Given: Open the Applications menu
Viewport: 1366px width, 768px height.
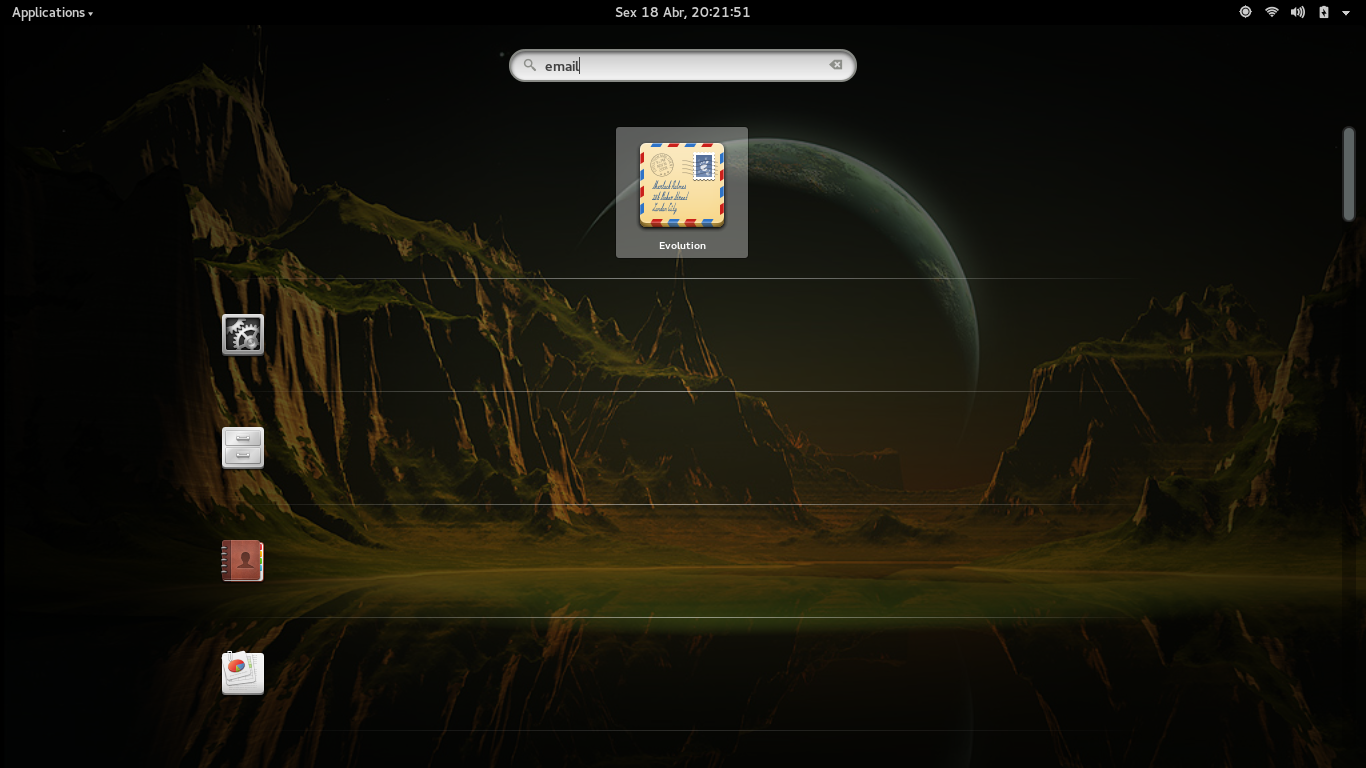Looking at the screenshot, I should pyautogui.click(x=52, y=12).
